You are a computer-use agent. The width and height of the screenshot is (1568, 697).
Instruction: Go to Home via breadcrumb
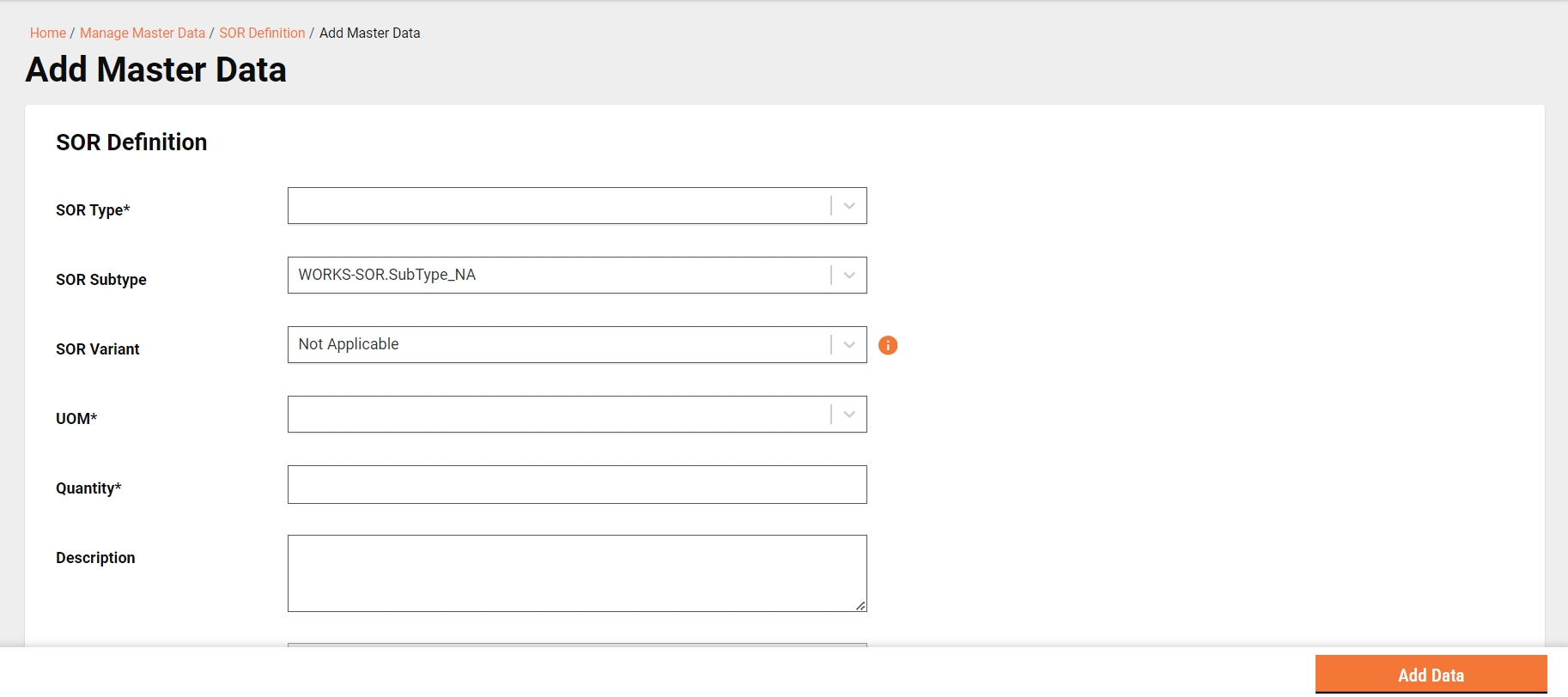pos(48,33)
